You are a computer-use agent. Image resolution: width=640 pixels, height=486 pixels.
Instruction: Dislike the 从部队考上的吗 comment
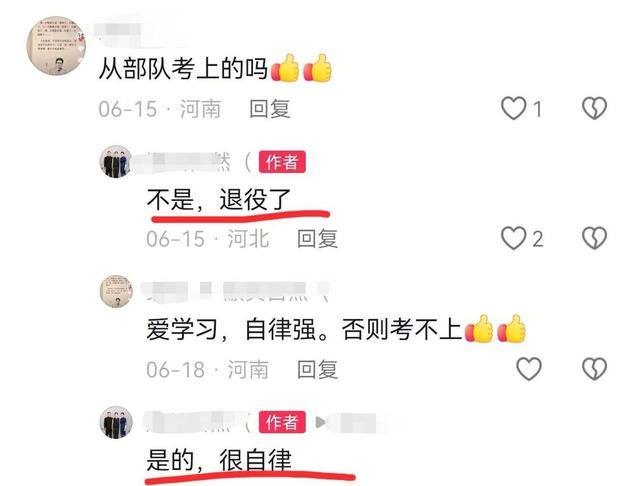594,109
